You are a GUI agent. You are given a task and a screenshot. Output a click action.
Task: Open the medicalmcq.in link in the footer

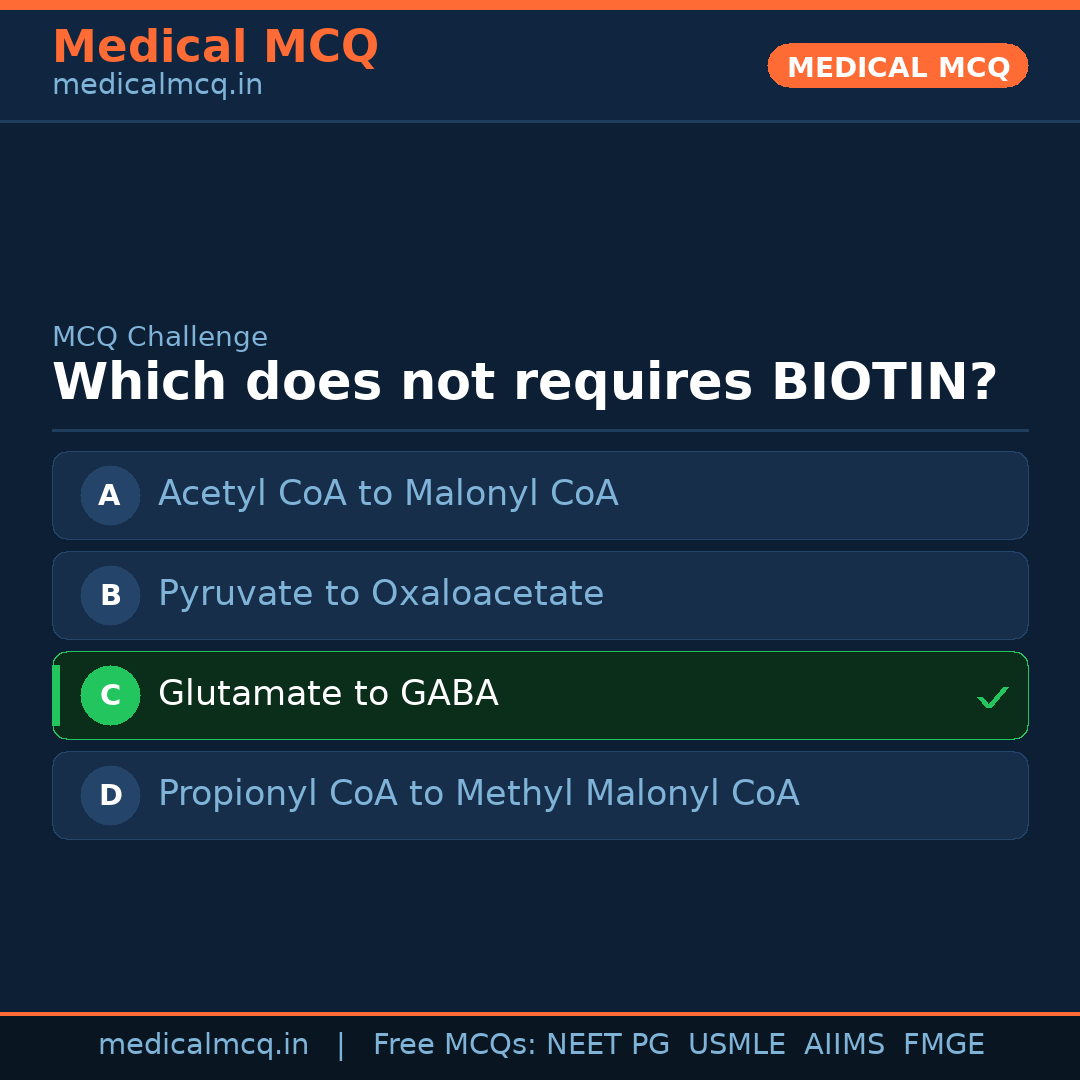point(203,1045)
